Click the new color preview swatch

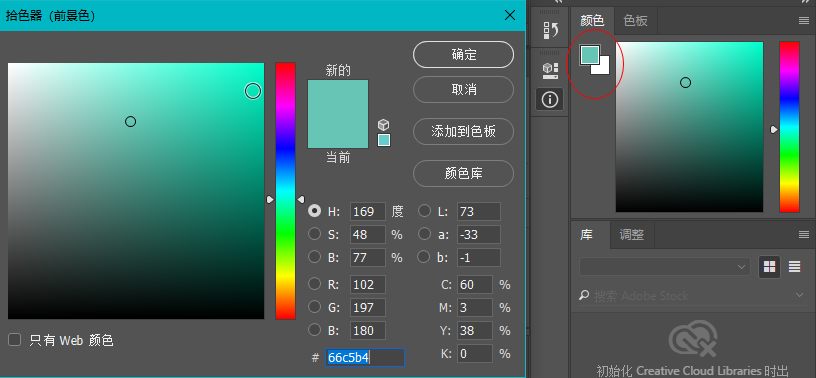point(338,97)
